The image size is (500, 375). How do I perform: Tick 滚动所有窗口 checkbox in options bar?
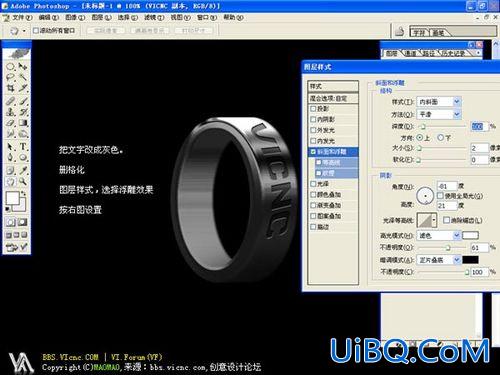coord(36,31)
